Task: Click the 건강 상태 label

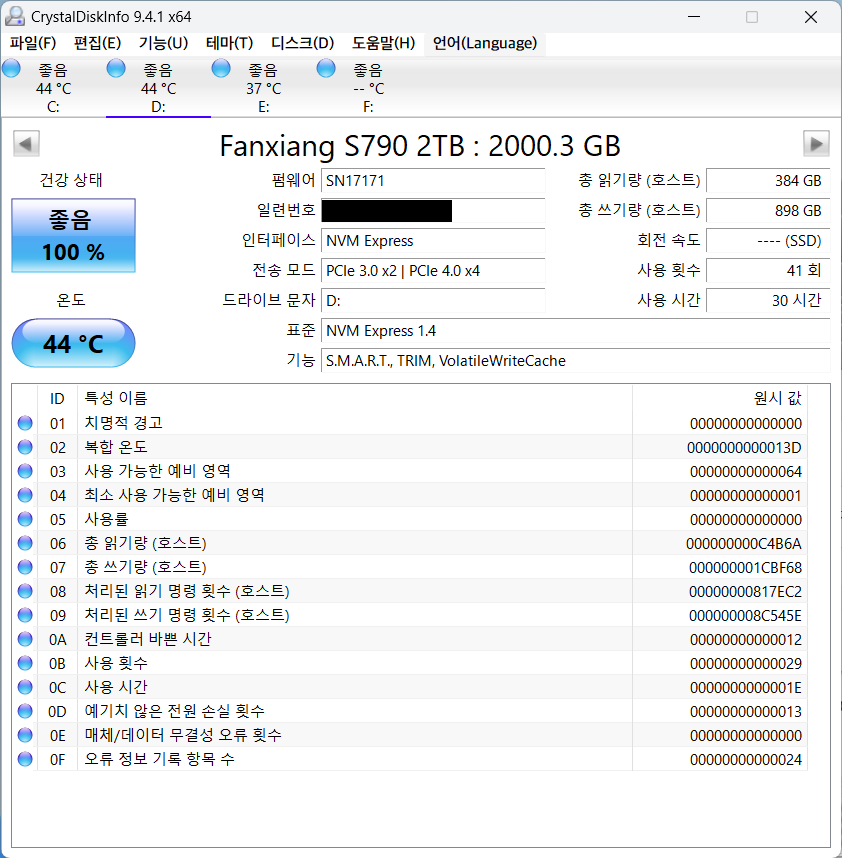Action: (x=71, y=180)
